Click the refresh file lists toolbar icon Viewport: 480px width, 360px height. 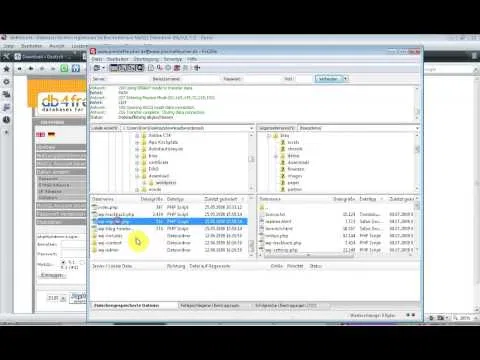pos(151,68)
